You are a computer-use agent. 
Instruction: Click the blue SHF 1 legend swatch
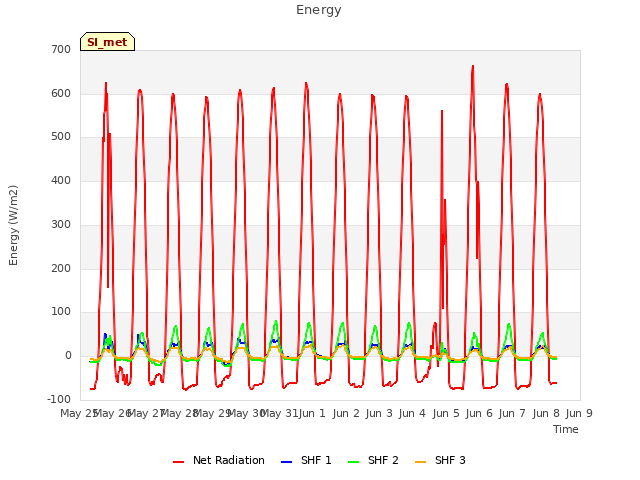tap(287, 461)
